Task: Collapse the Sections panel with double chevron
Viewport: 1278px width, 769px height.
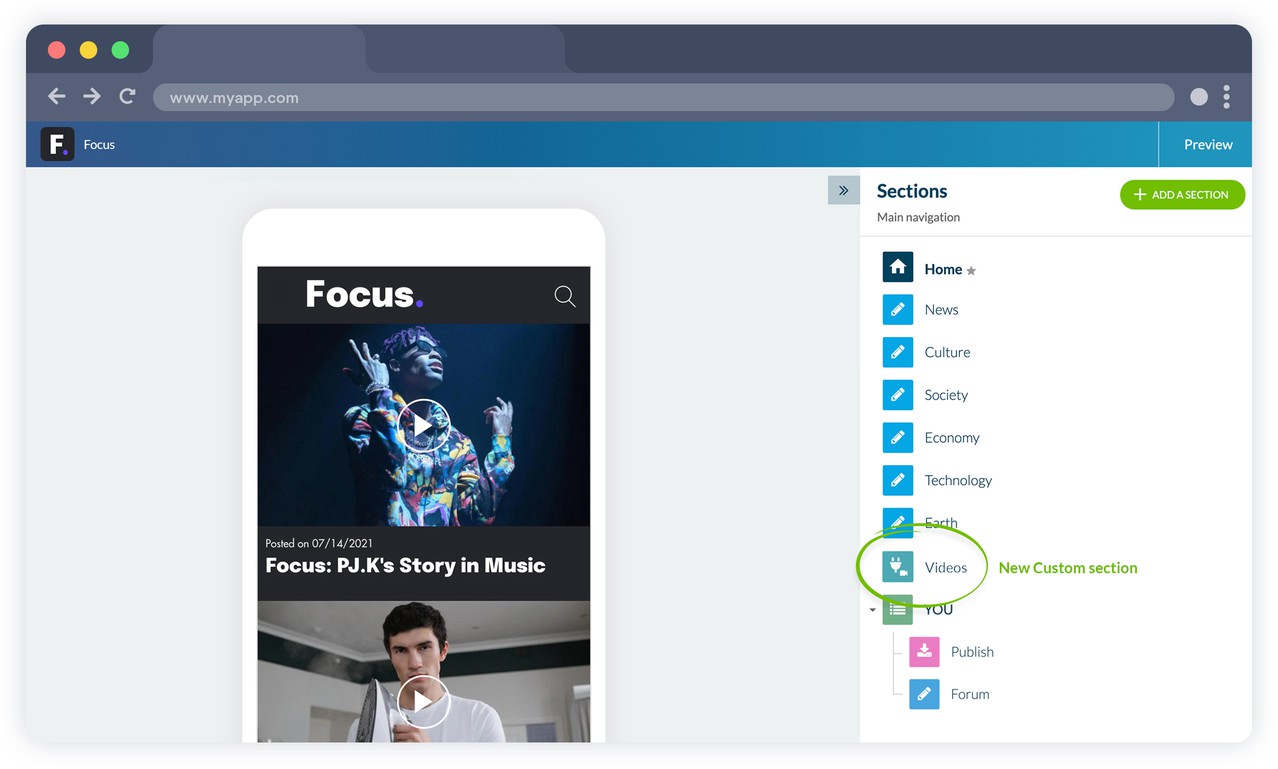Action: pyautogui.click(x=843, y=190)
